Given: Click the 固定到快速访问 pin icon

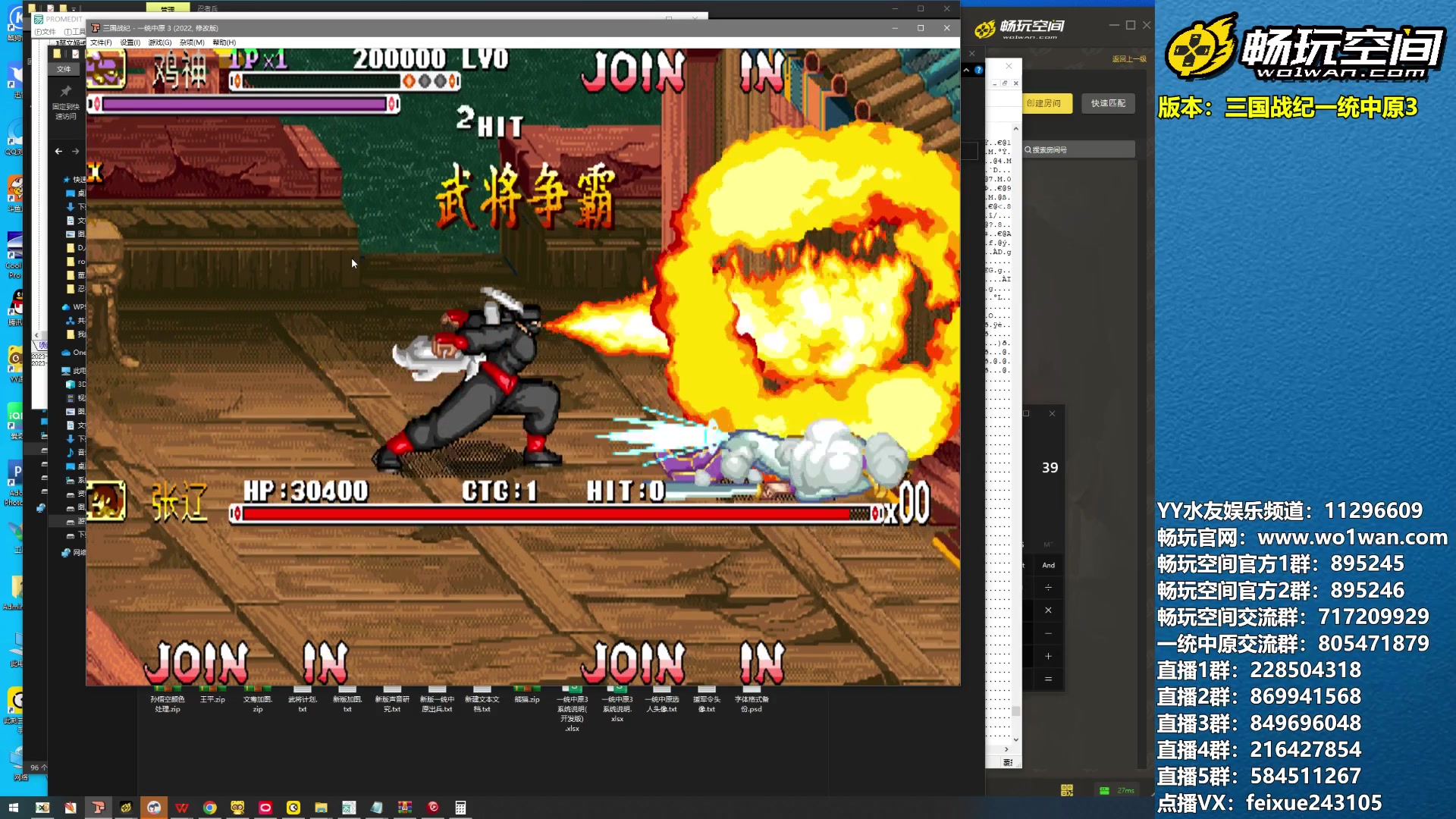Looking at the screenshot, I should click(x=65, y=91).
